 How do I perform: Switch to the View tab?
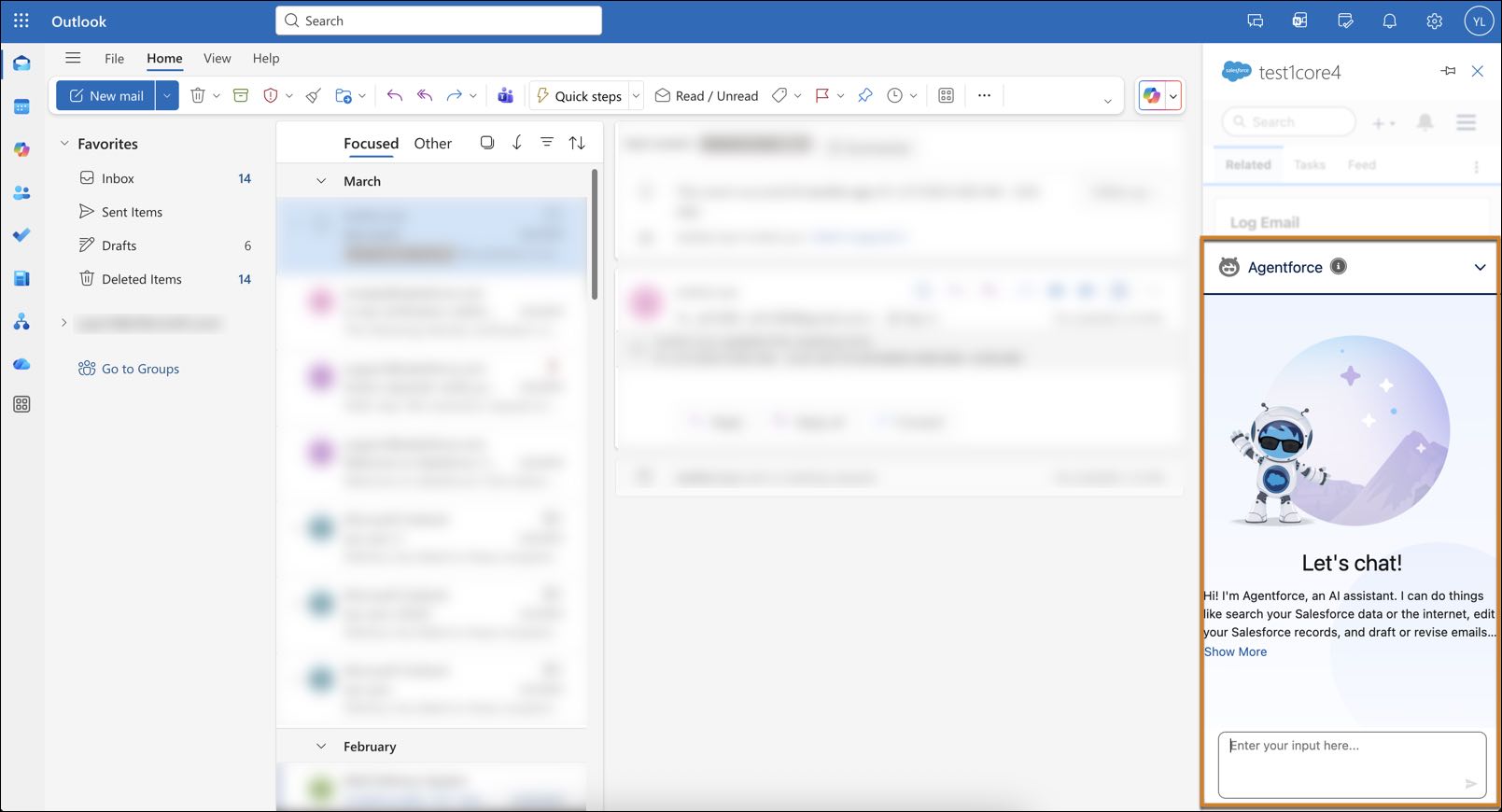(x=217, y=58)
